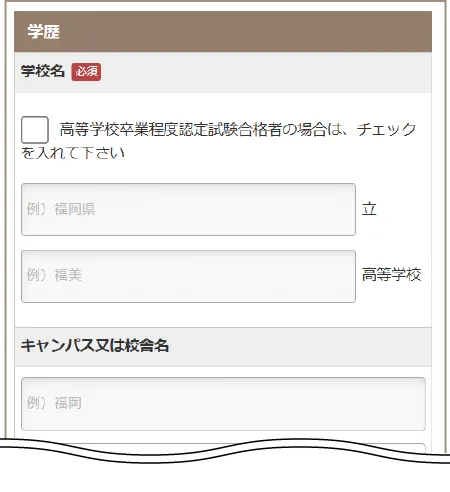Click the 学校名 field label
The image size is (450, 492).
tap(43, 71)
